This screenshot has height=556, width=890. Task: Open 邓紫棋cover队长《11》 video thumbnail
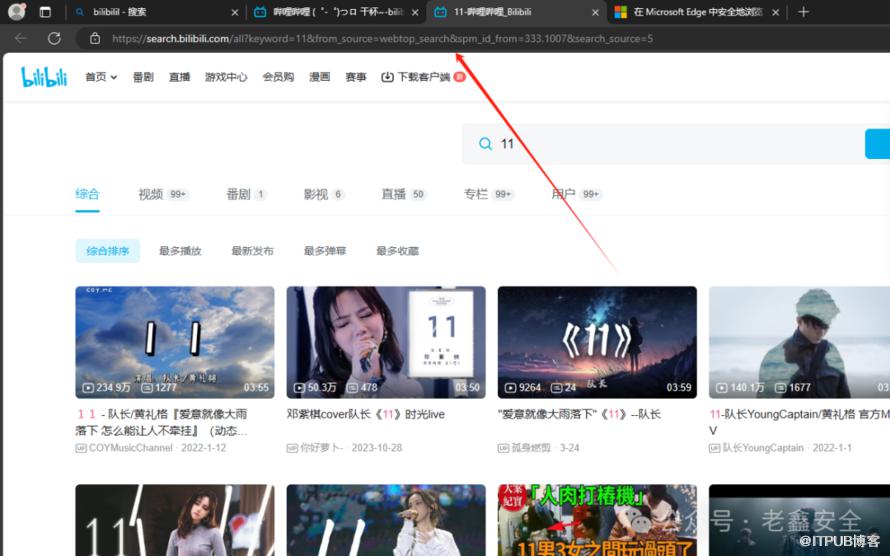tap(386, 342)
